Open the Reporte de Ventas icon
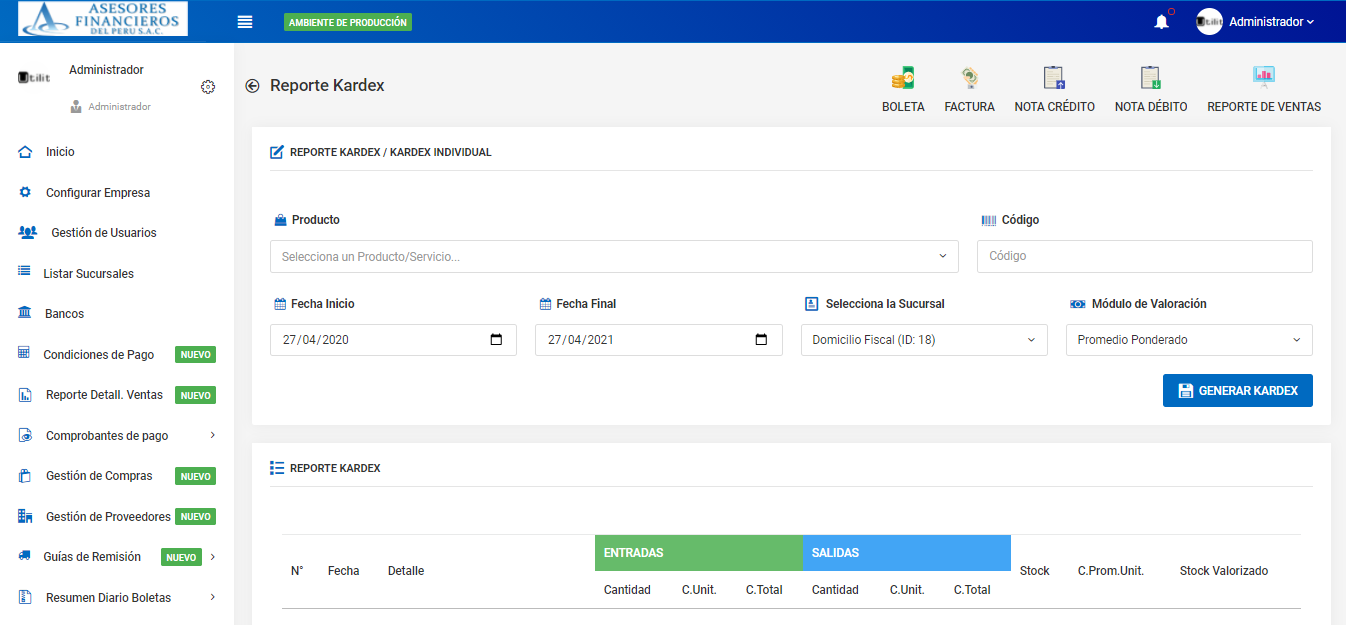1346x625 pixels. [x=1263, y=79]
